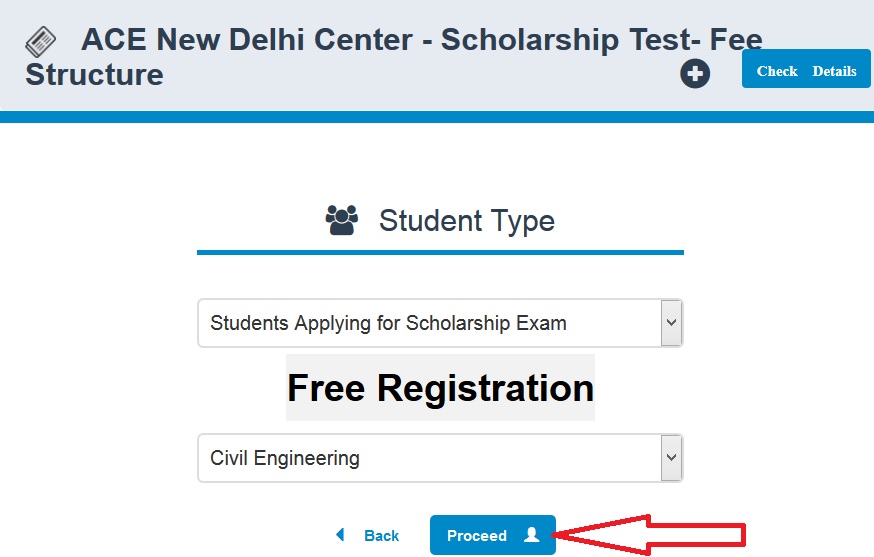874x557 pixels.
Task: Go back using the Back link
Action: [381, 536]
